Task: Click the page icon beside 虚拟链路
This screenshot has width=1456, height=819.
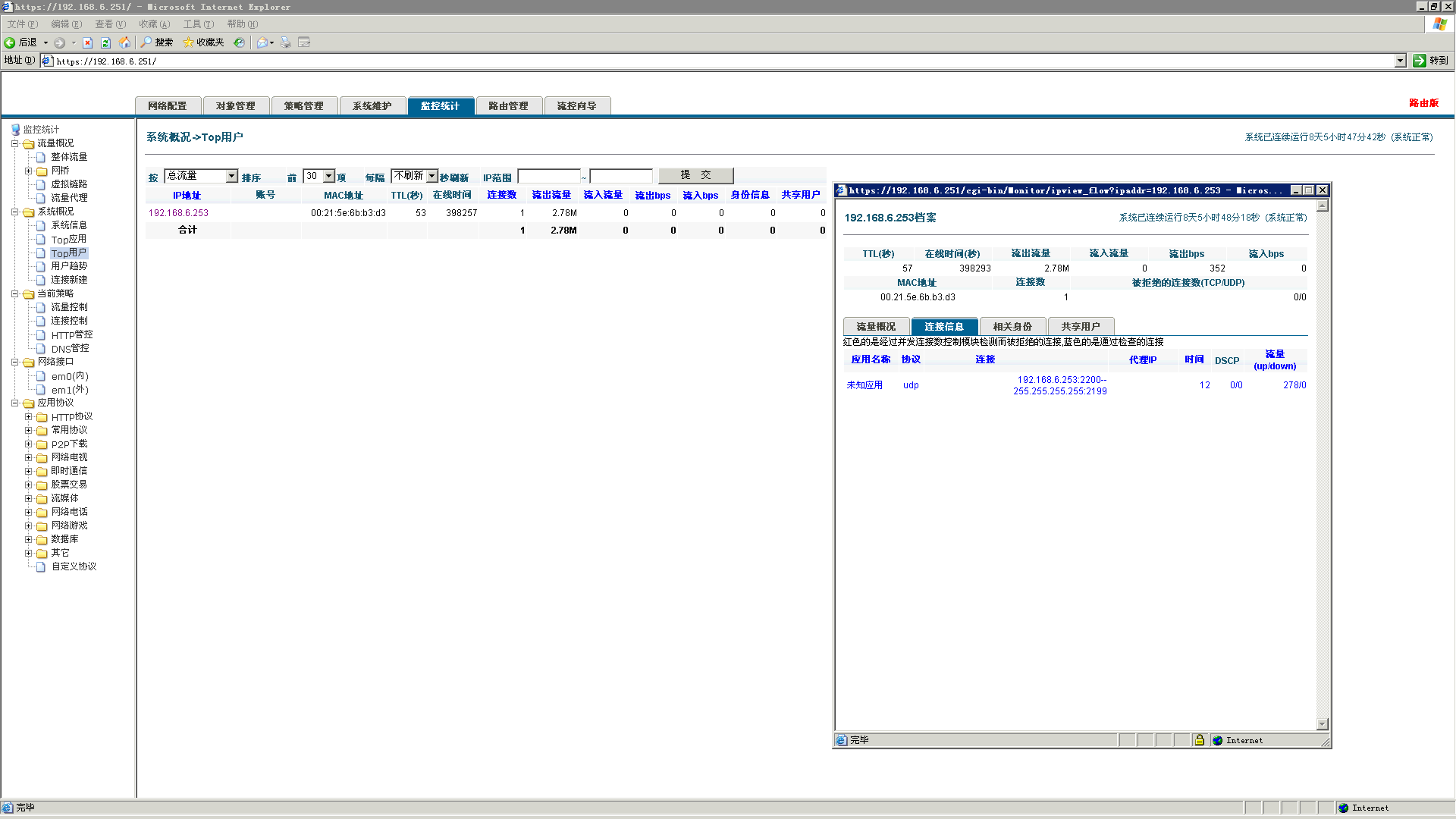Action: 42,184
